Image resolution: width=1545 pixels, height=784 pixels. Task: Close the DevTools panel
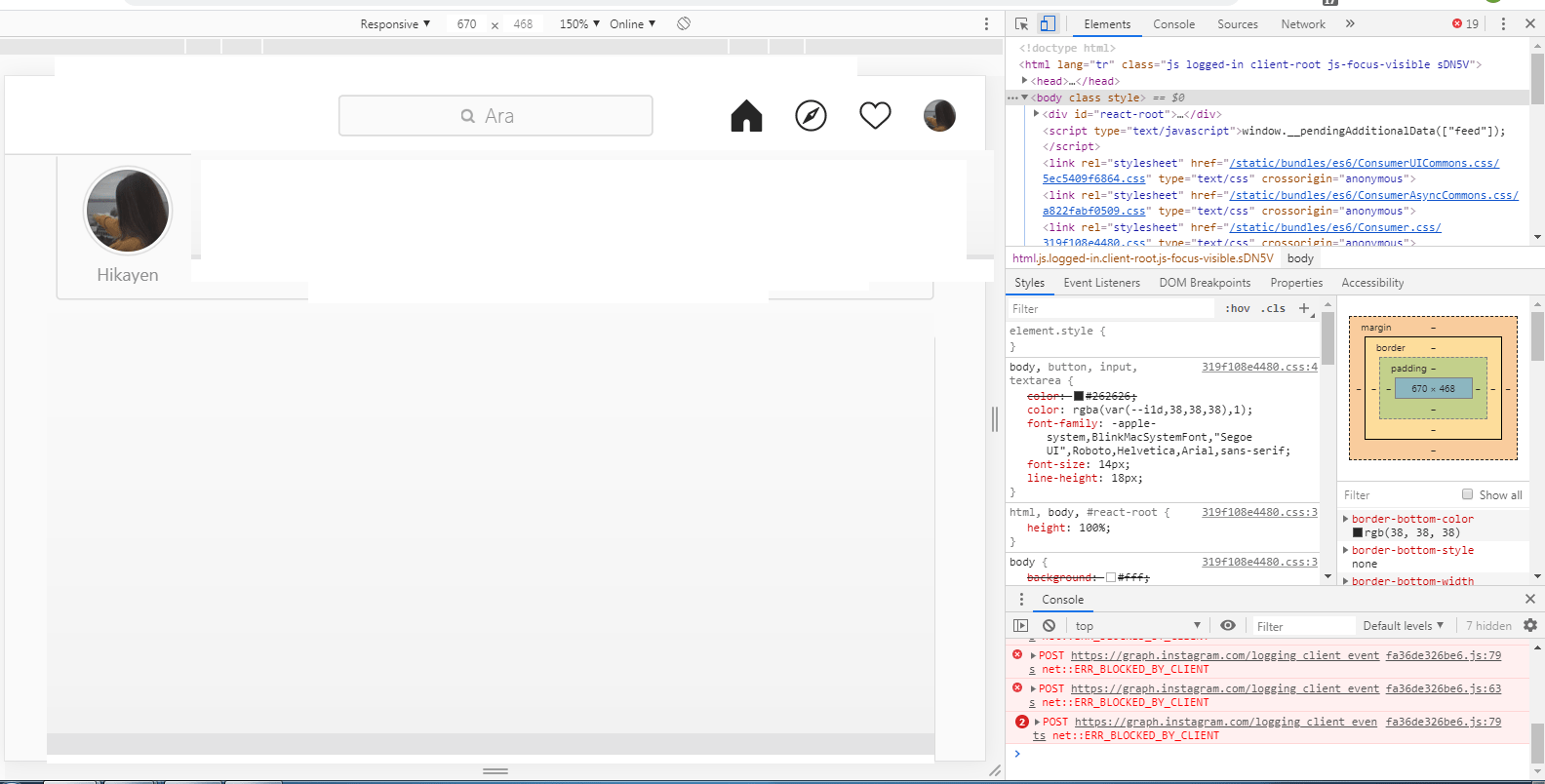1529,23
